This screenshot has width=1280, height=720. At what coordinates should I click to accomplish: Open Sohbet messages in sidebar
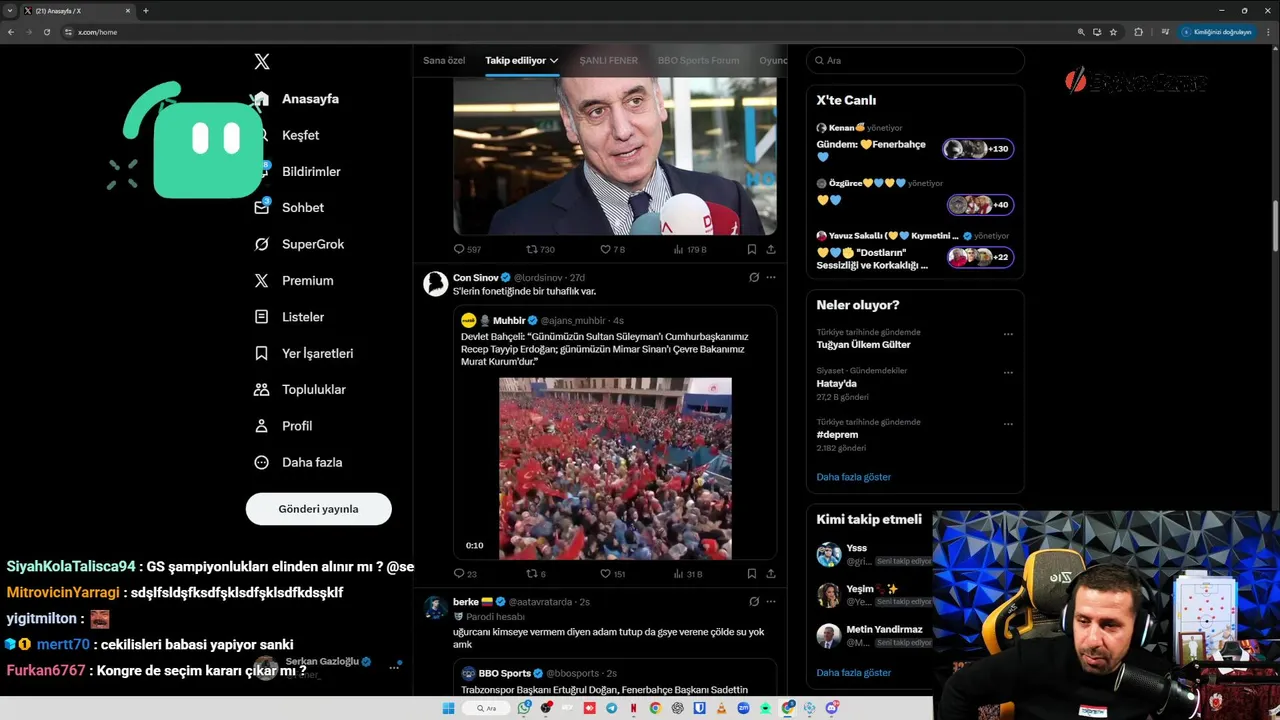point(289,208)
